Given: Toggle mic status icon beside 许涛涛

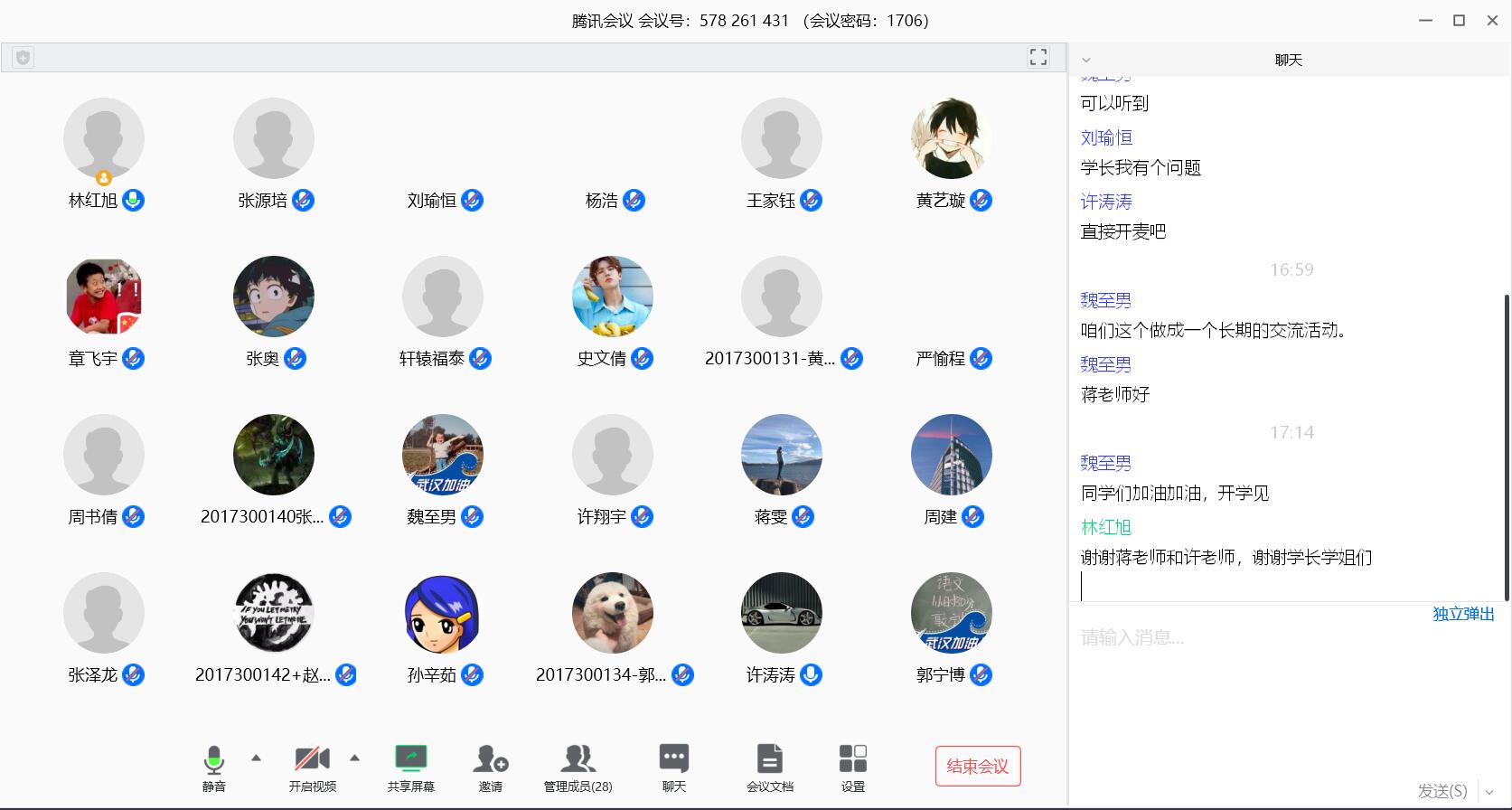Looking at the screenshot, I should coord(811,675).
